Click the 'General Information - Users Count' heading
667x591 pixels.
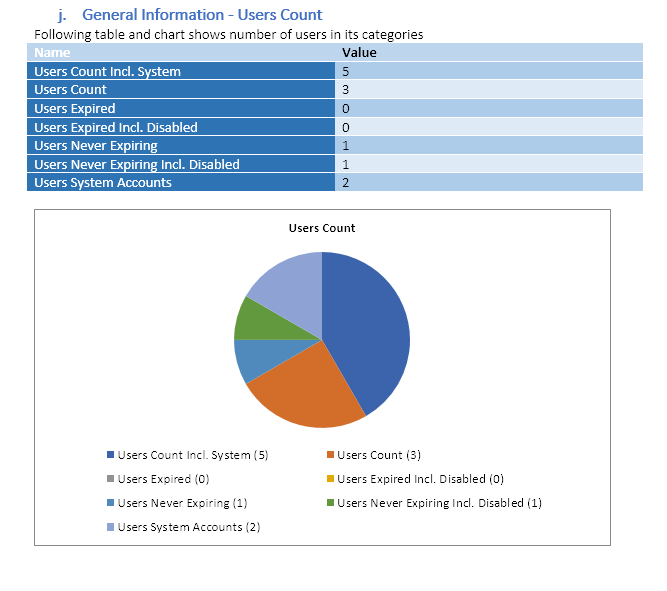coord(202,15)
